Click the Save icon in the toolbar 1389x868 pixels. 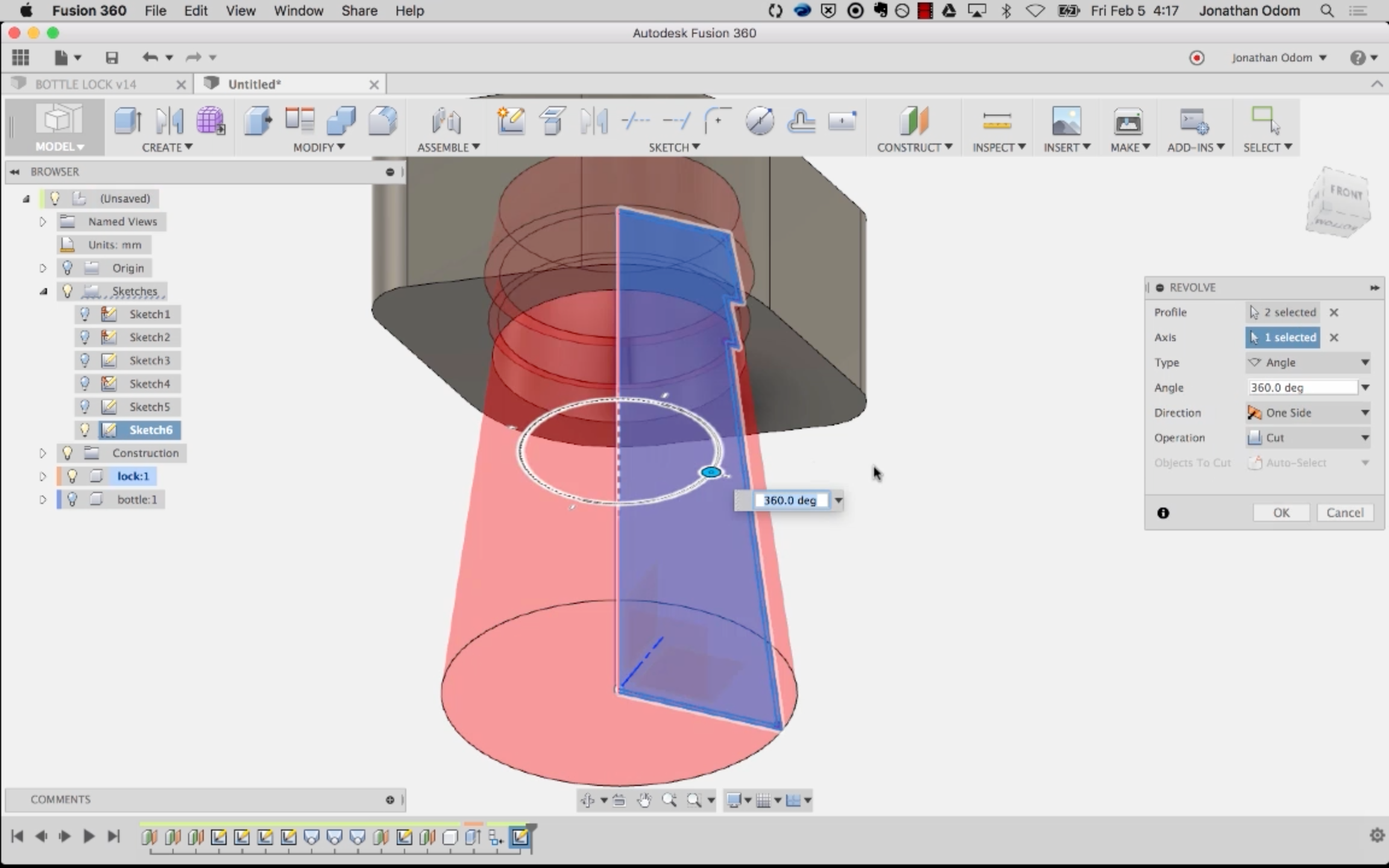(112, 58)
